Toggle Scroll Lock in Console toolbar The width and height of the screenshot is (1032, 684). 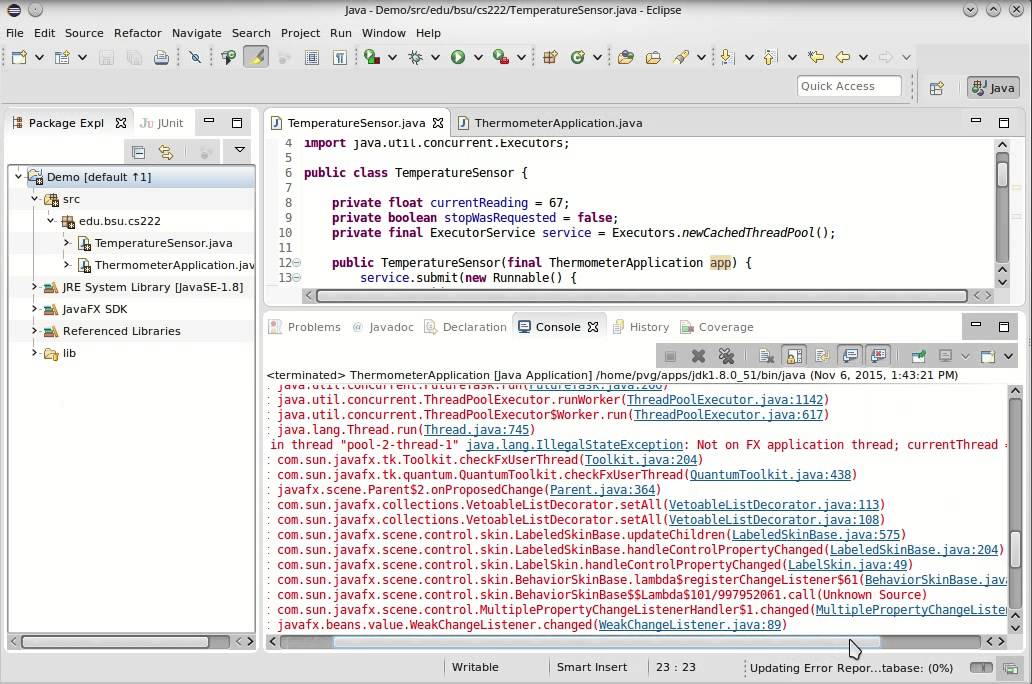(x=794, y=356)
